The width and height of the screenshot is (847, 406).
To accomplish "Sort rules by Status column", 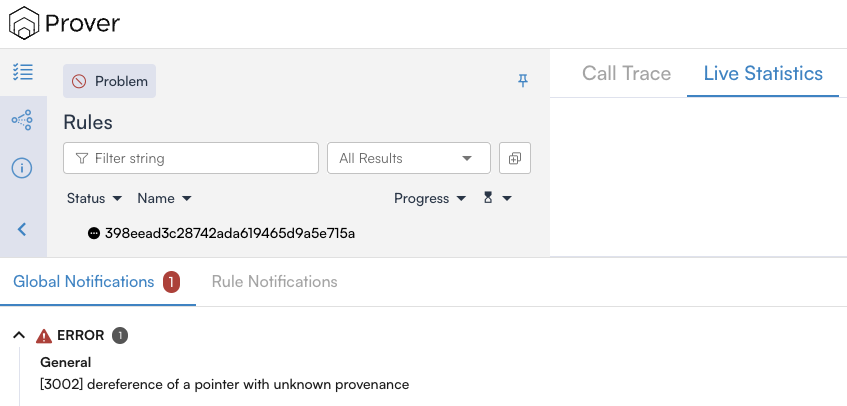I will click(x=94, y=198).
